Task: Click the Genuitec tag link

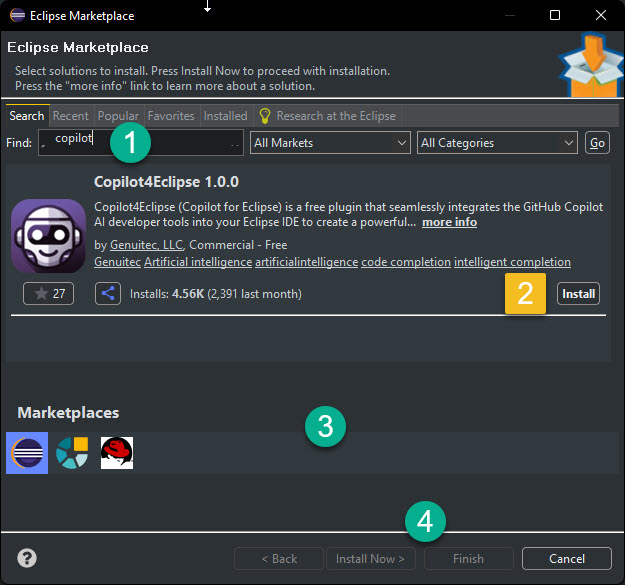Action: 118,262
